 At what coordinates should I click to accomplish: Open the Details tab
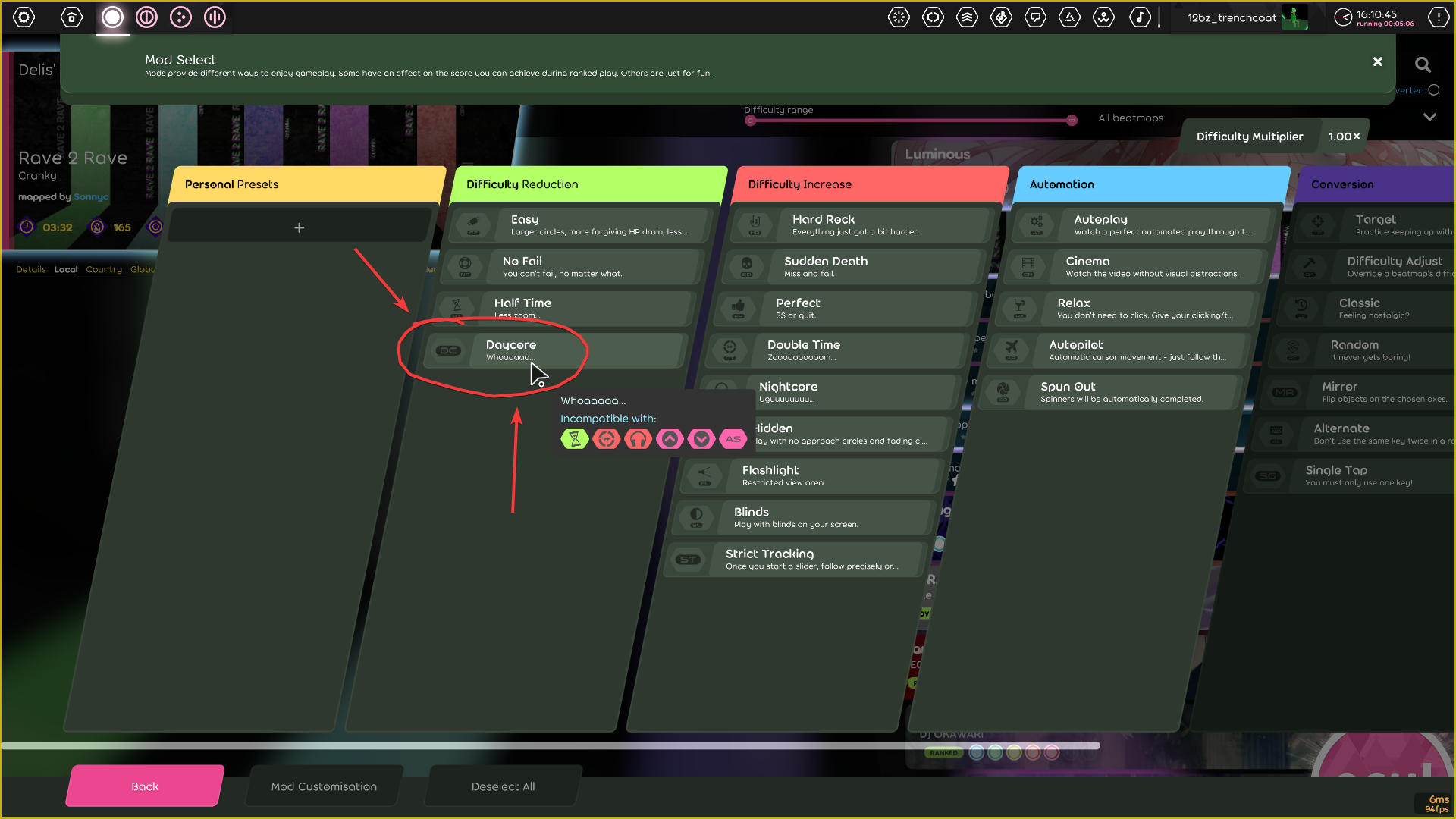point(31,269)
